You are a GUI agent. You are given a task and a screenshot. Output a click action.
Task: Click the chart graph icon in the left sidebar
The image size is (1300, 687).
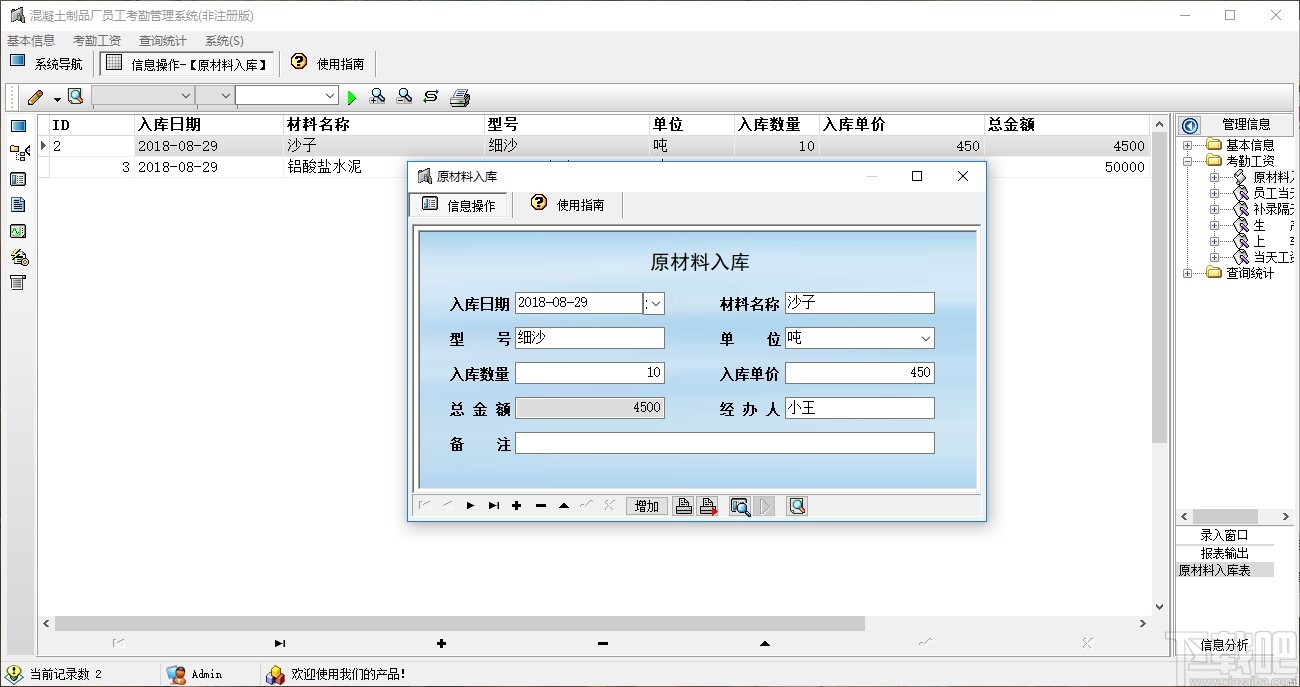(x=18, y=231)
